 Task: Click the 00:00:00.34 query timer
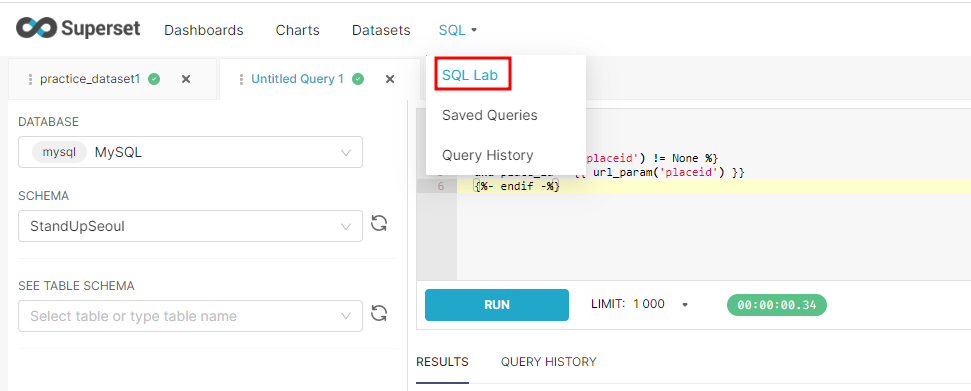[x=777, y=305]
